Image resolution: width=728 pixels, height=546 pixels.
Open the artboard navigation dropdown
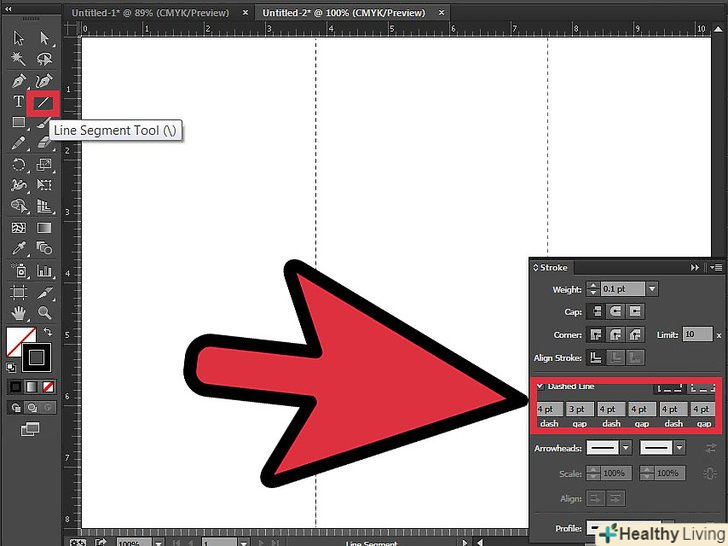click(244, 543)
